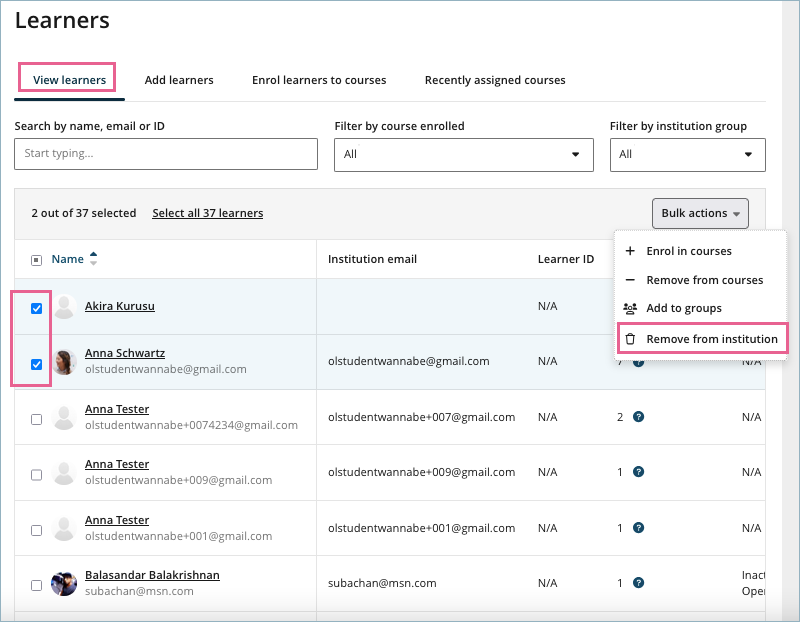Switch to the Add learners tab
The image size is (800, 622).
179,80
